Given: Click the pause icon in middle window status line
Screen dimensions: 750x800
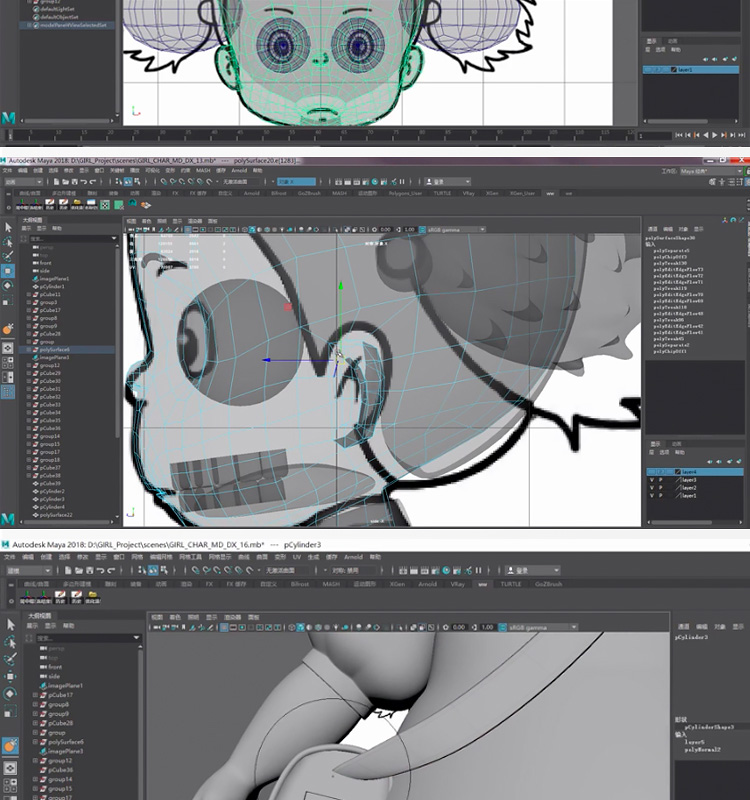Looking at the screenshot, I should [402, 182].
